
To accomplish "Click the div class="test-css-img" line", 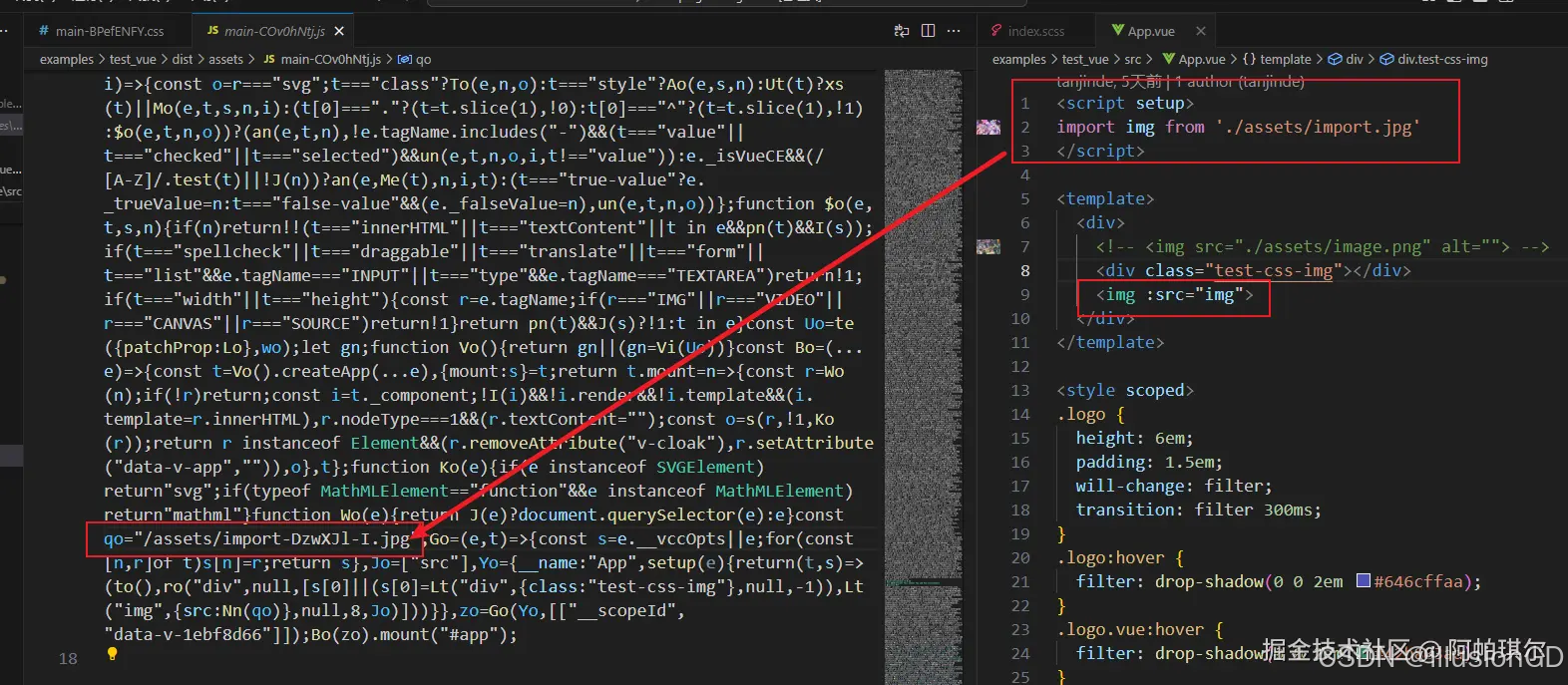I will click(1253, 270).
